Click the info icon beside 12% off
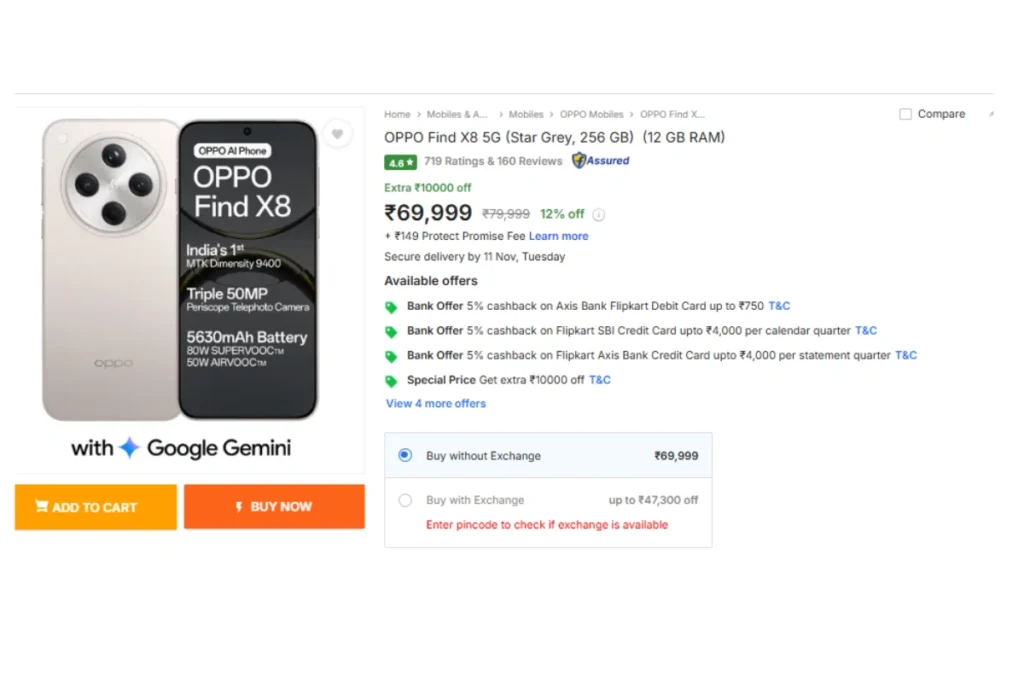Image resolution: width=1024 pixels, height=683 pixels. point(599,214)
